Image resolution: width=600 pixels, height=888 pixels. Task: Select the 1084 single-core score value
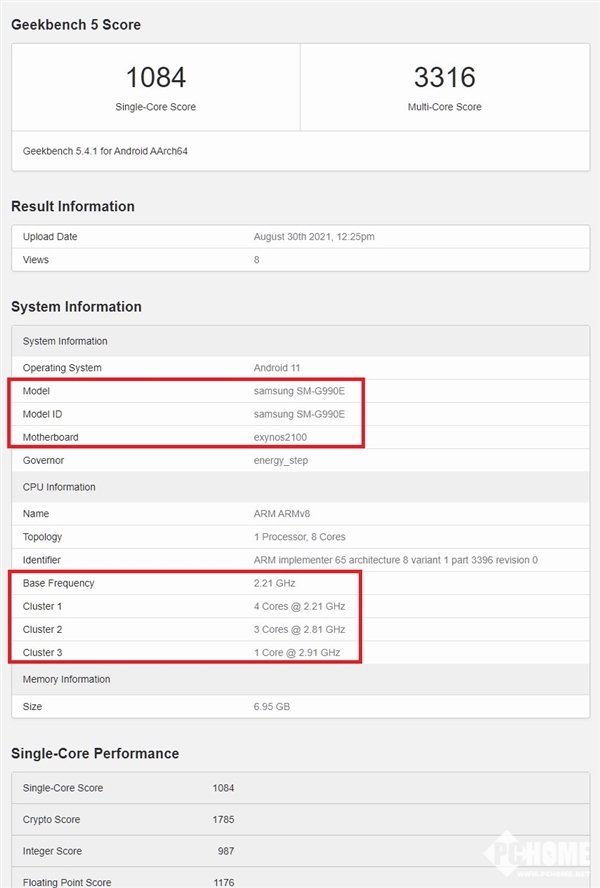pyautogui.click(x=155, y=77)
